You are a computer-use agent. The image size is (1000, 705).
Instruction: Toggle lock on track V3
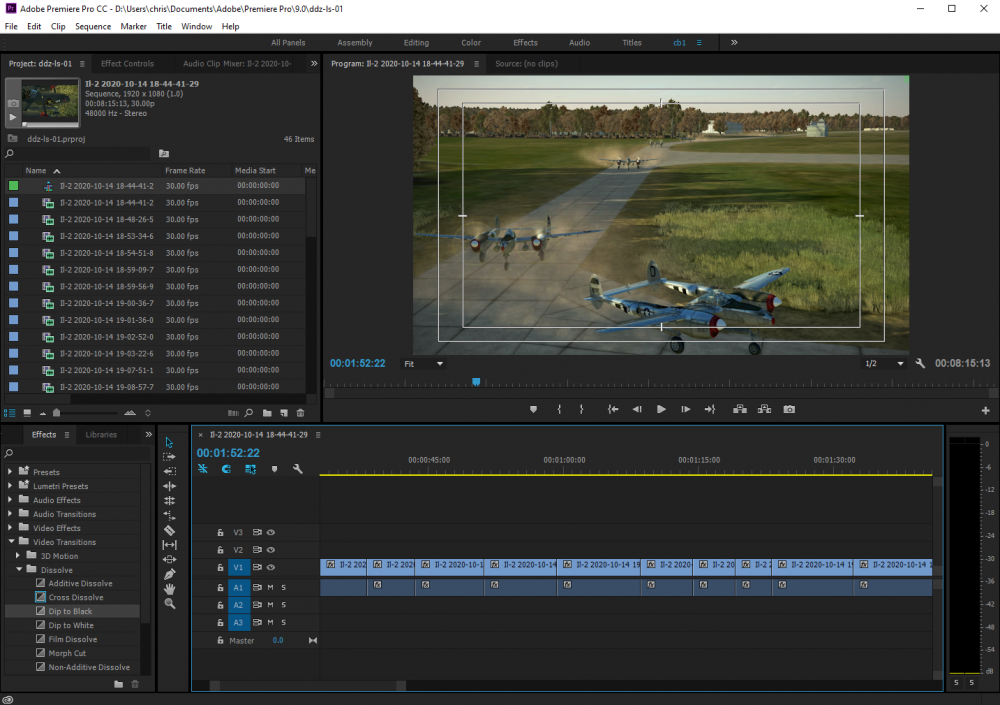pos(220,533)
